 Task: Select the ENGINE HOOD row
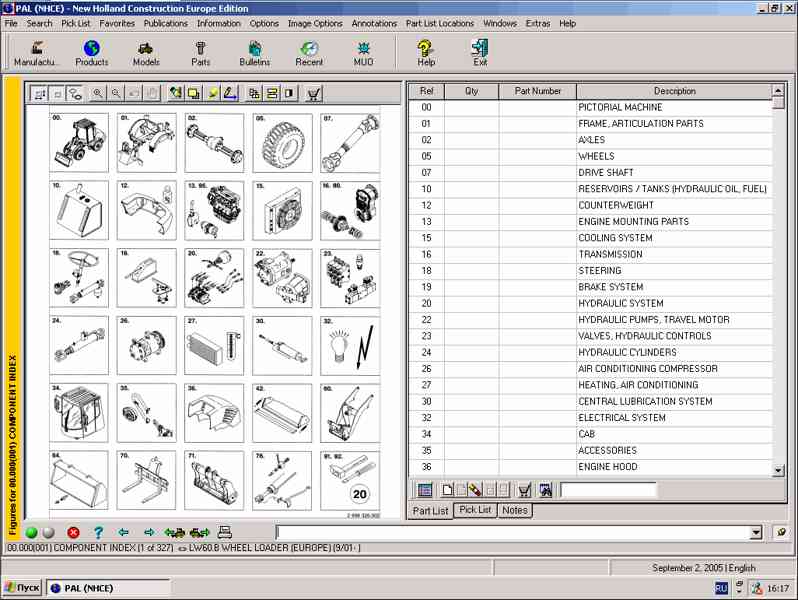click(590, 467)
